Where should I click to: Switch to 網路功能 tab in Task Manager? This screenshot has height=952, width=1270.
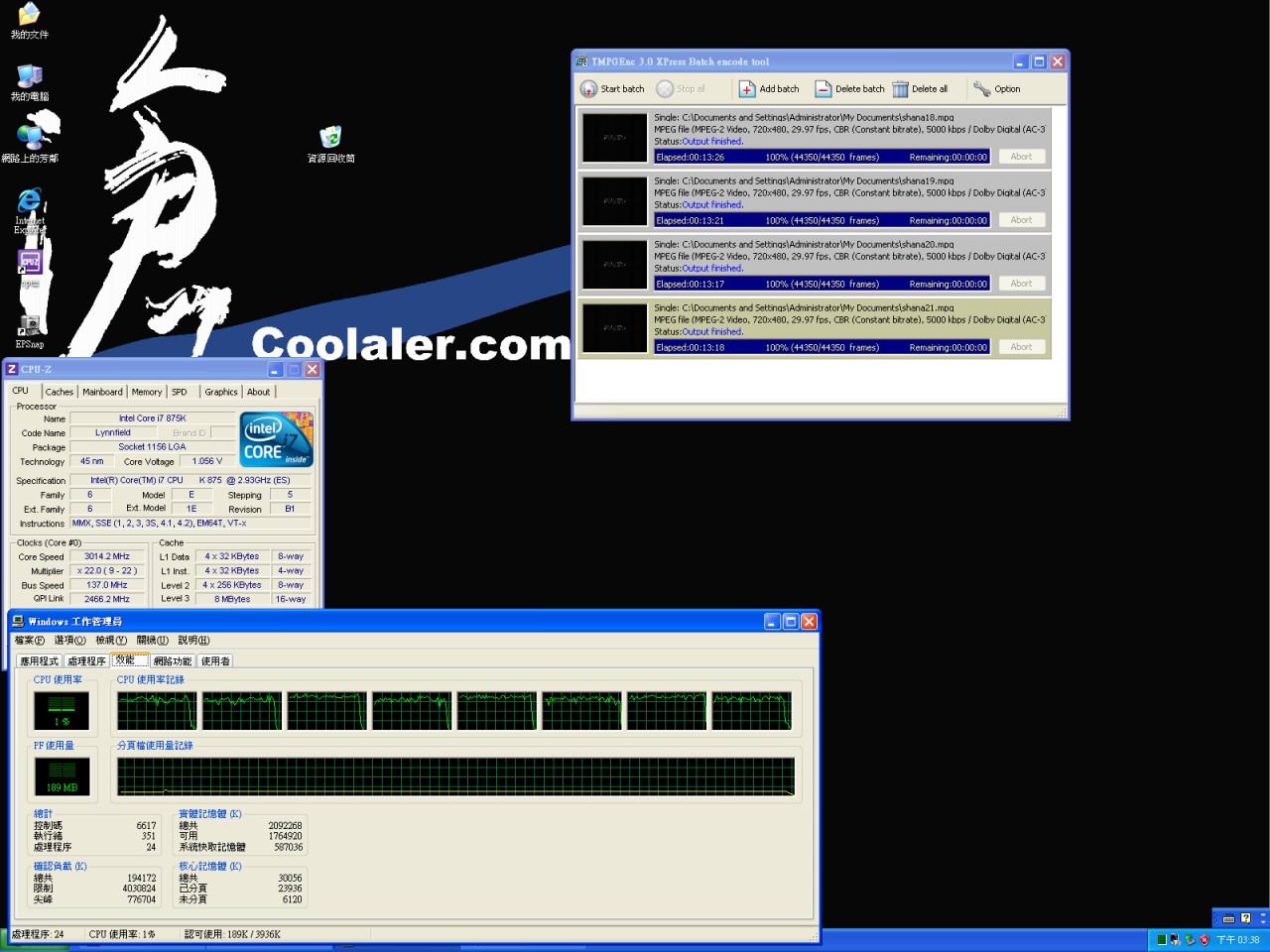click(173, 661)
